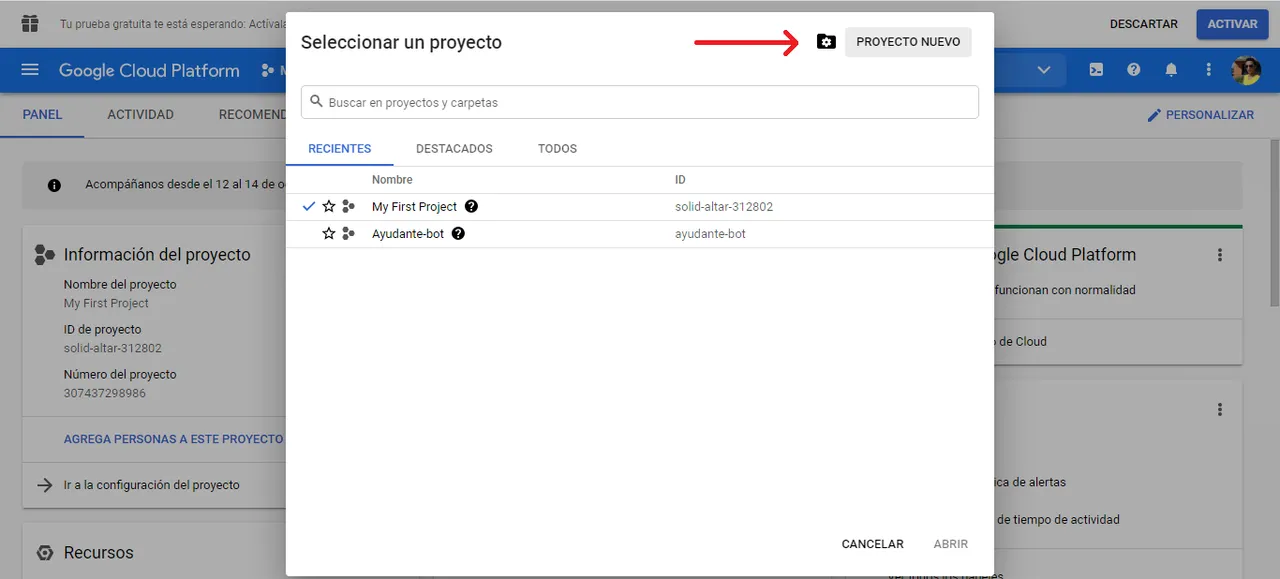The height and width of the screenshot is (579, 1280).
Task: Open Cloud Shell terminal icon
Action: (1096, 70)
